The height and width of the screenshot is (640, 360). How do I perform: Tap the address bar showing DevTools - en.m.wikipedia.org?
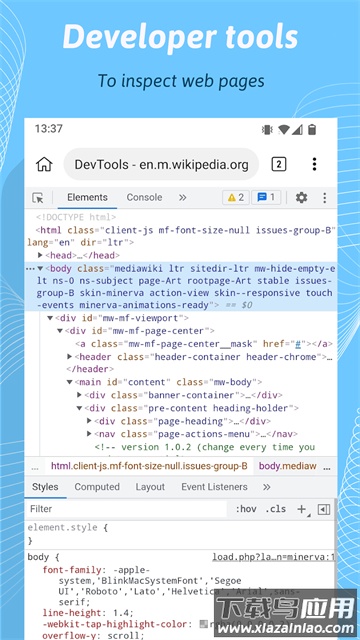point(161,164)
